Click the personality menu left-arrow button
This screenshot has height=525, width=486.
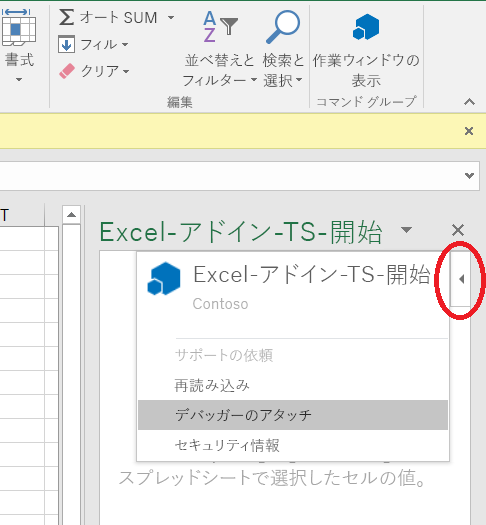click(461, 279)
